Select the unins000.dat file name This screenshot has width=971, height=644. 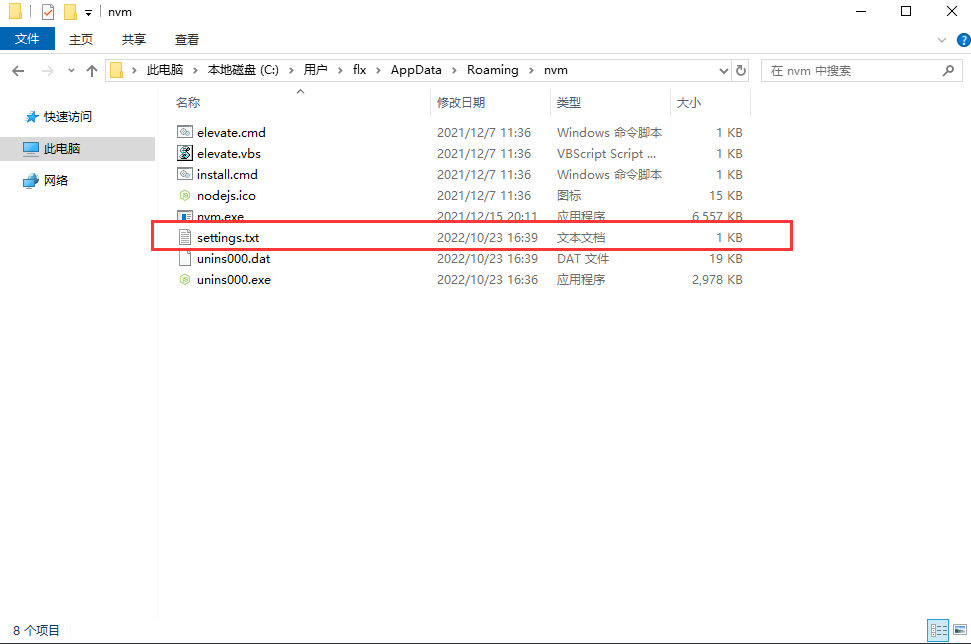pos(233,258)
